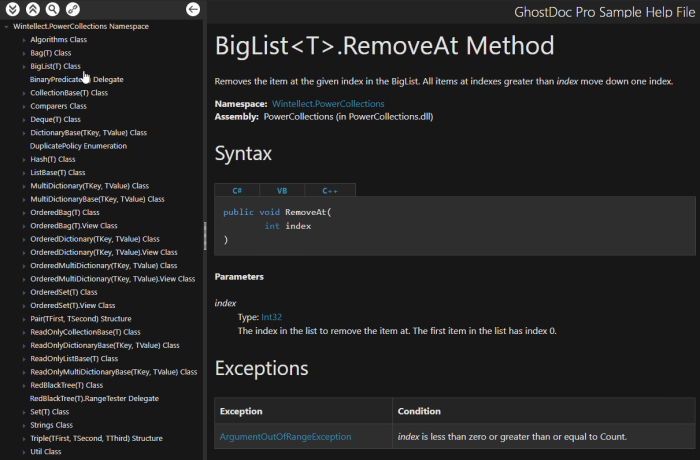Select RedBlackTree(T).RangeTester Delegate entry
The height and width of the screenshot is (460, 700).
(94, 398)
